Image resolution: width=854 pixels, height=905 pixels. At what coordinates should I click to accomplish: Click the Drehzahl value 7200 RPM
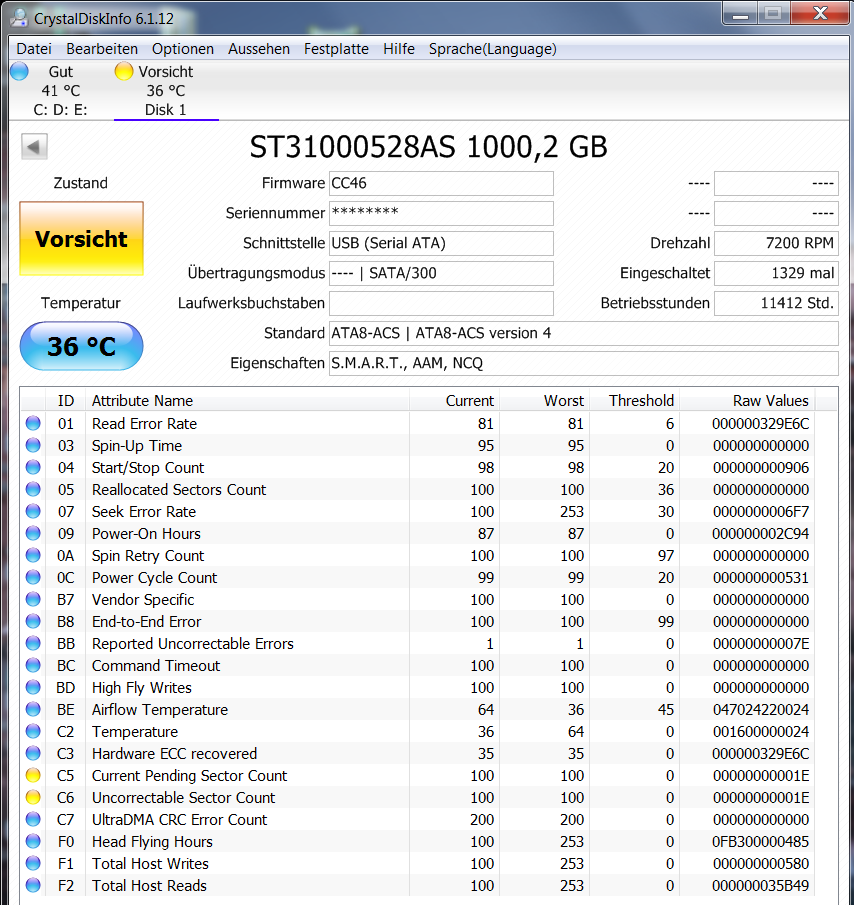coord(776,244)
